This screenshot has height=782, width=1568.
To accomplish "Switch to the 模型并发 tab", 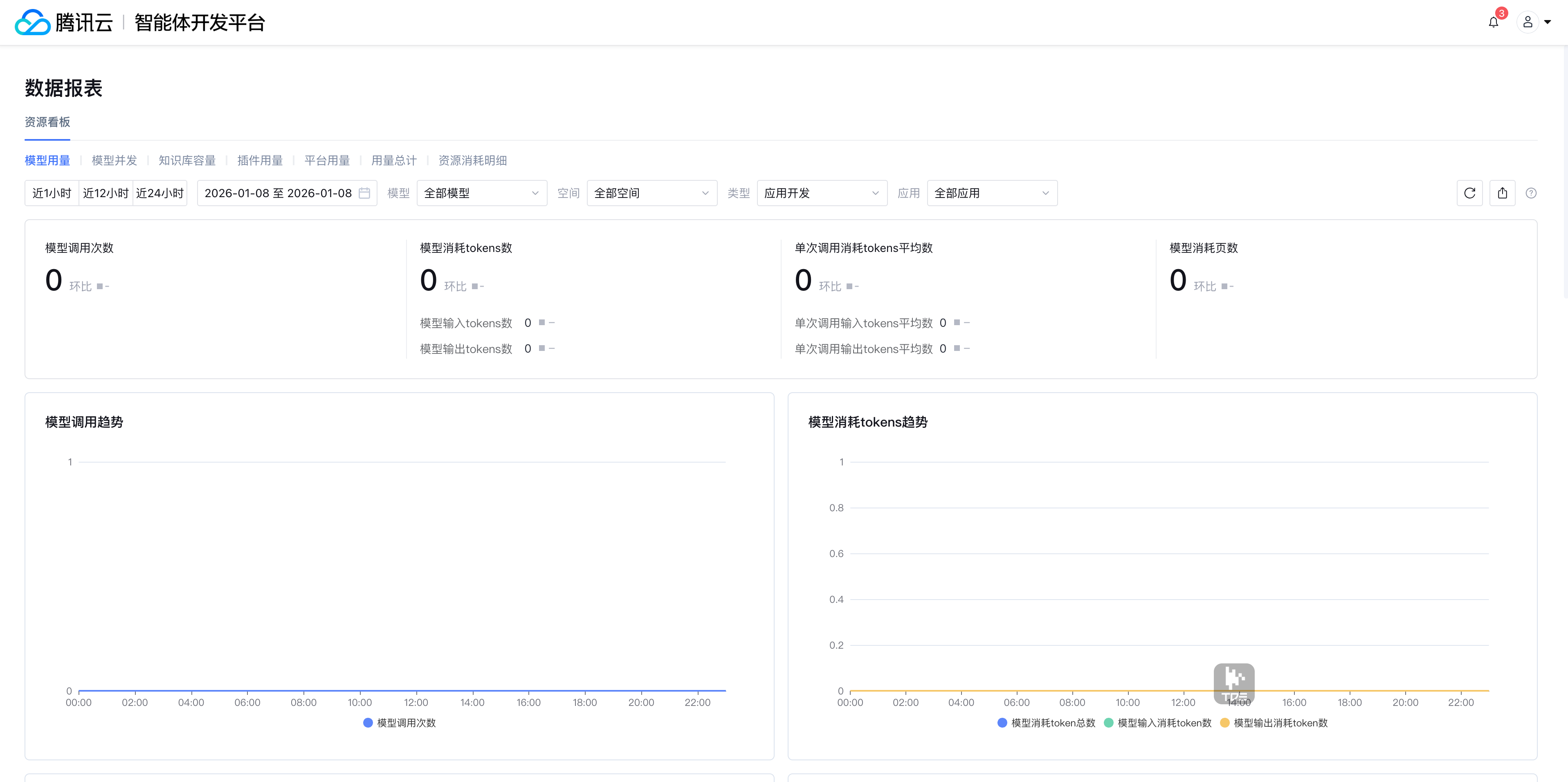I will [x=115, y=160].
